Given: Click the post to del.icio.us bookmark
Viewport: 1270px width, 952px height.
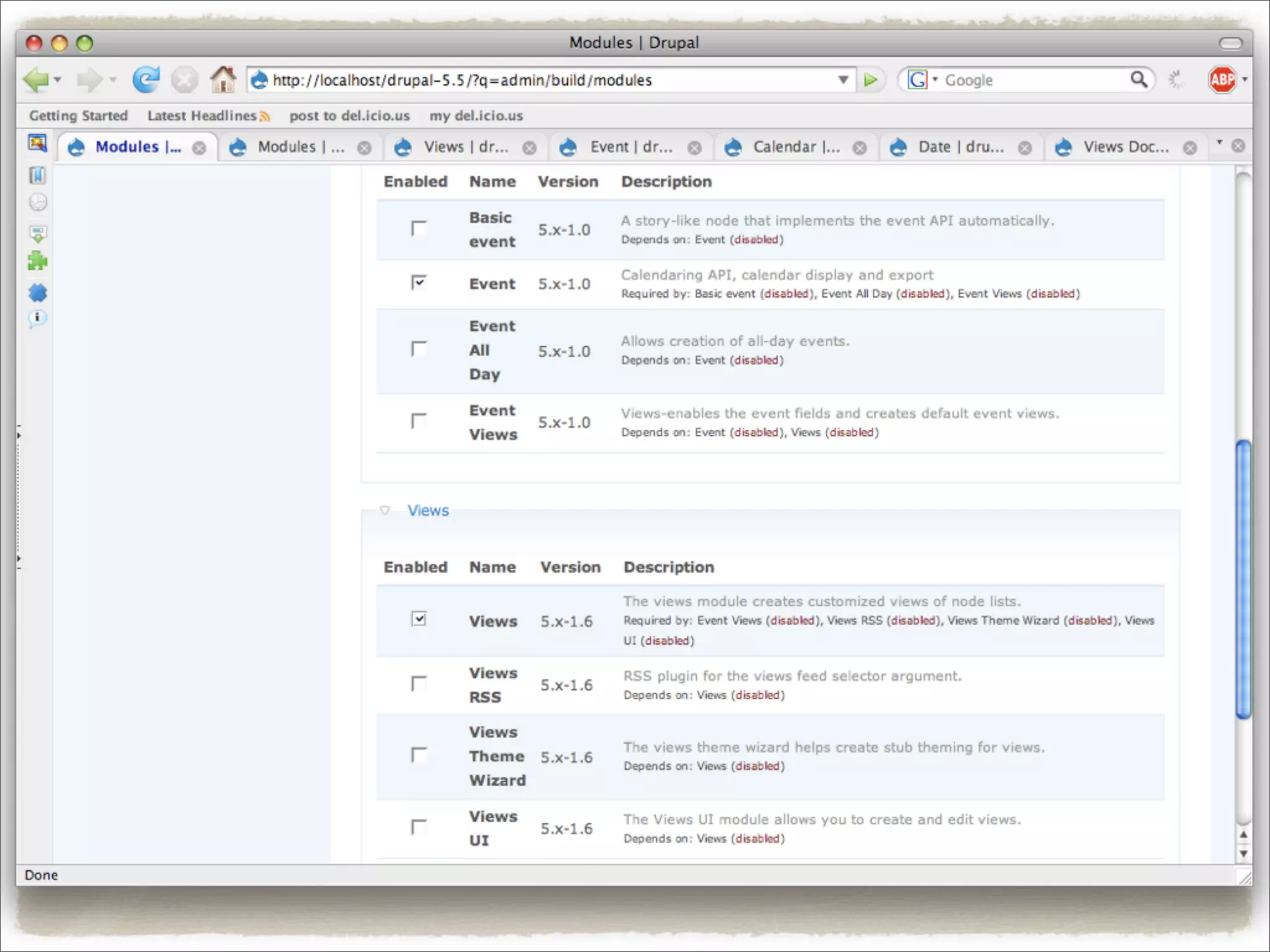Looking at the screenshot, I should [349, 116].
